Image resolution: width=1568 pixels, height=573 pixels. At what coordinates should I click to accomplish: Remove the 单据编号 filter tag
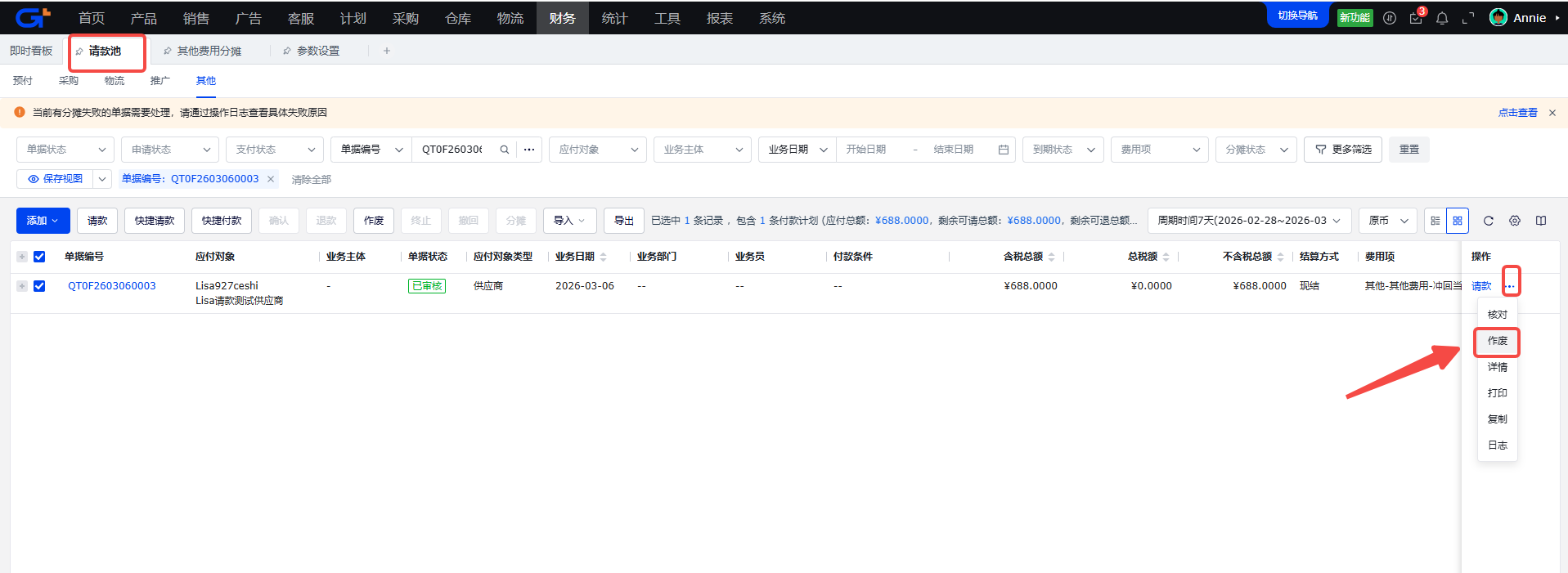271,179
